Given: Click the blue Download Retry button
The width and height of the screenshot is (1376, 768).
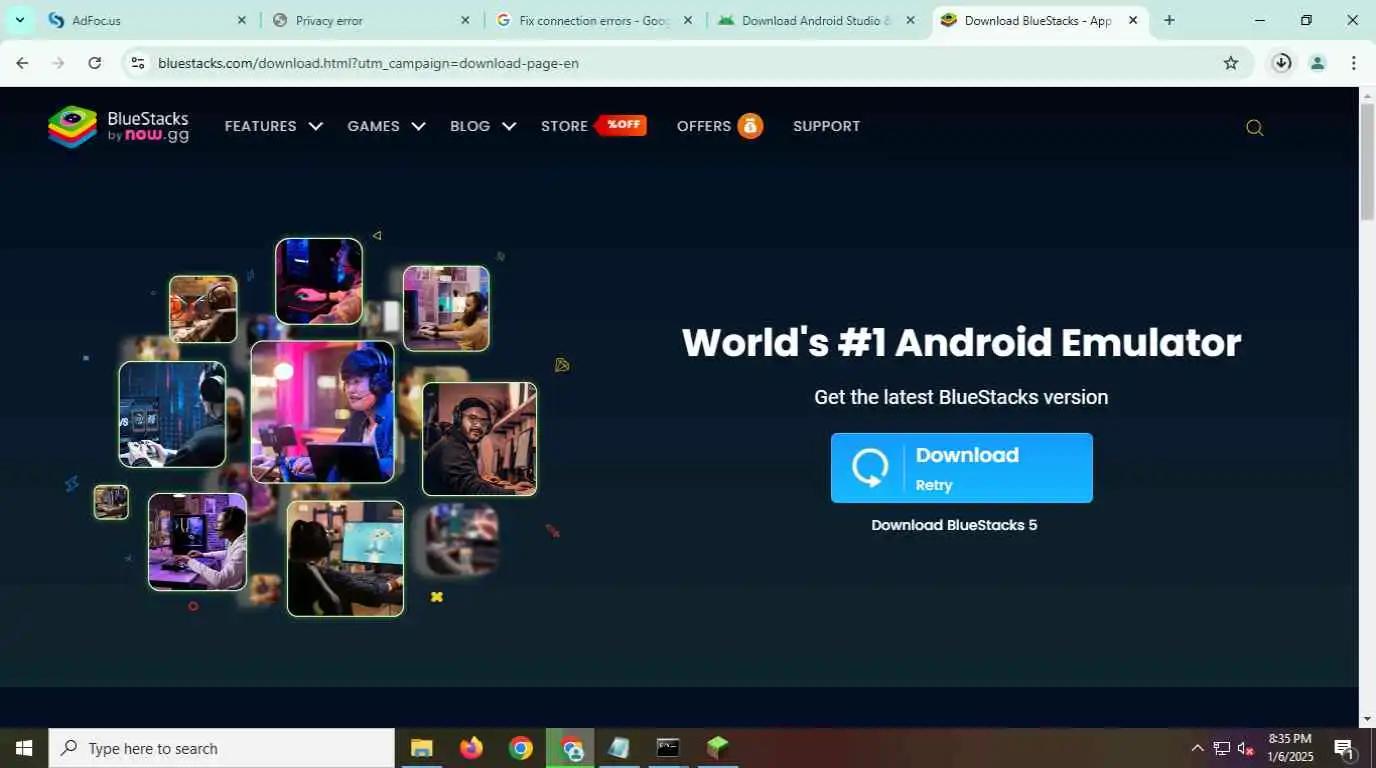Looking at the screenshot, I should click(x=961, y=468).
